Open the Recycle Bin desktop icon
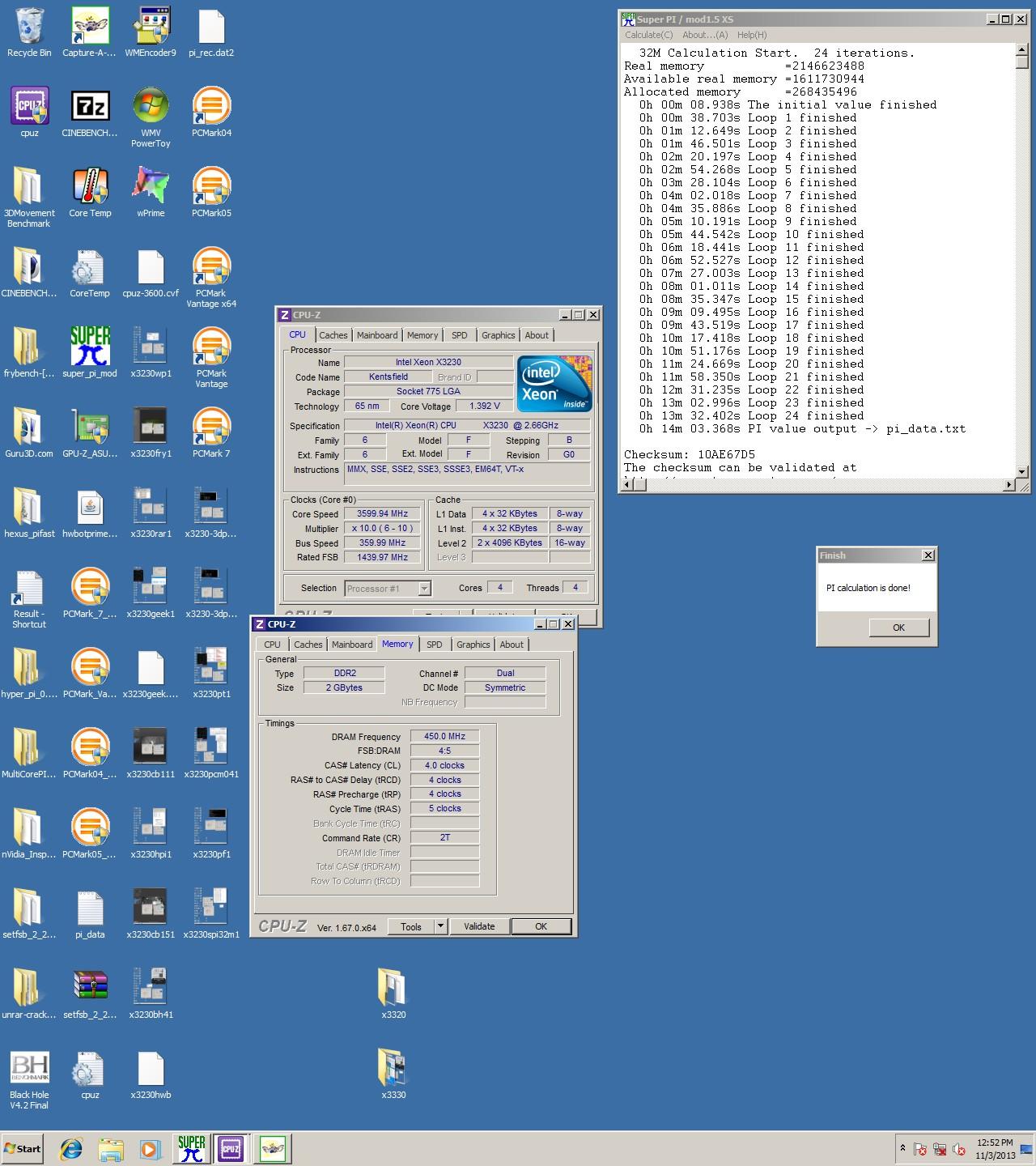The image size is (1036, 1166). [29, 27]
